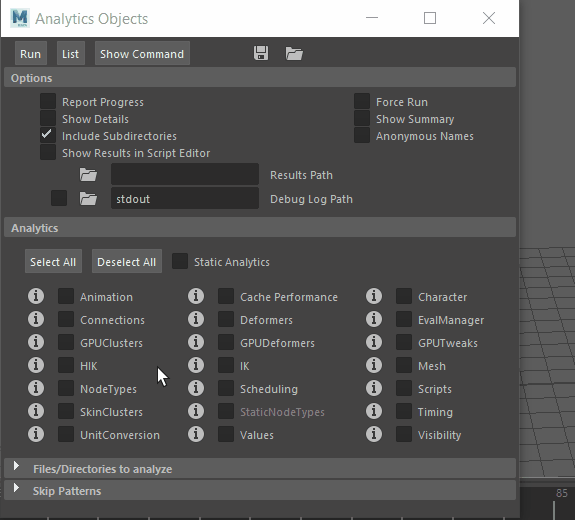Click the Run button
Viewport: 575px width, 520px height.
[31, 54]
